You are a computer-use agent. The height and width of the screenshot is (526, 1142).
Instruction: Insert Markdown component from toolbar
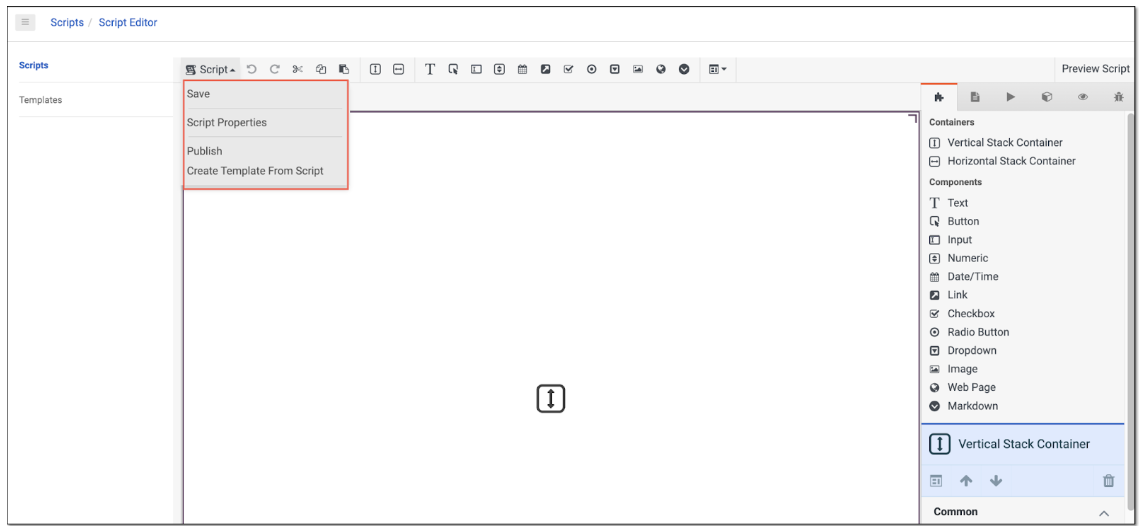[684, 69]
